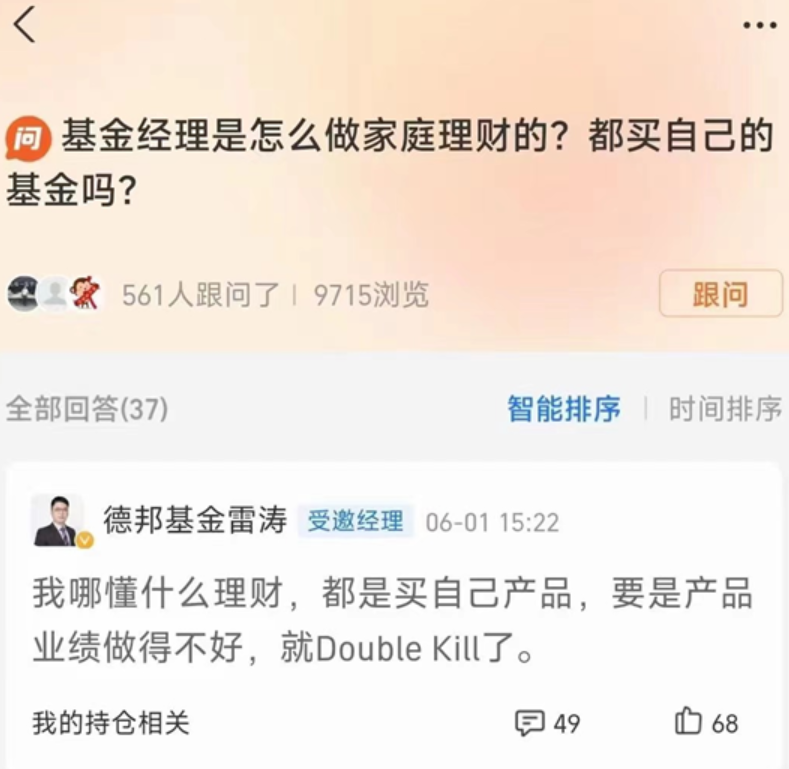Go back using the top-left arrow
The width and height of the screenshot is (789, 769).
24,24
